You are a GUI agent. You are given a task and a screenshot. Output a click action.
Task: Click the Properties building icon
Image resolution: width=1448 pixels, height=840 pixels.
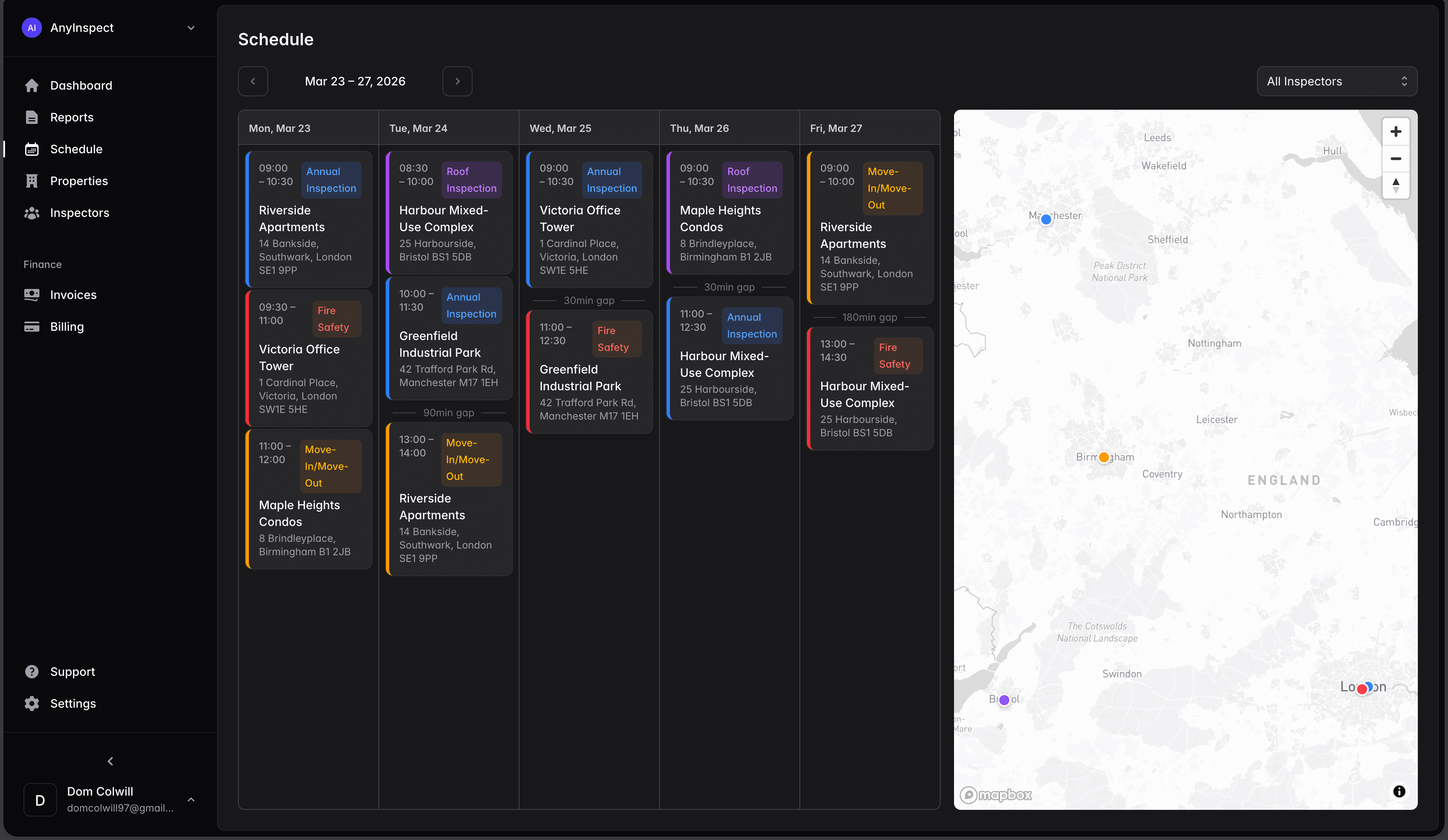(31, 181)
